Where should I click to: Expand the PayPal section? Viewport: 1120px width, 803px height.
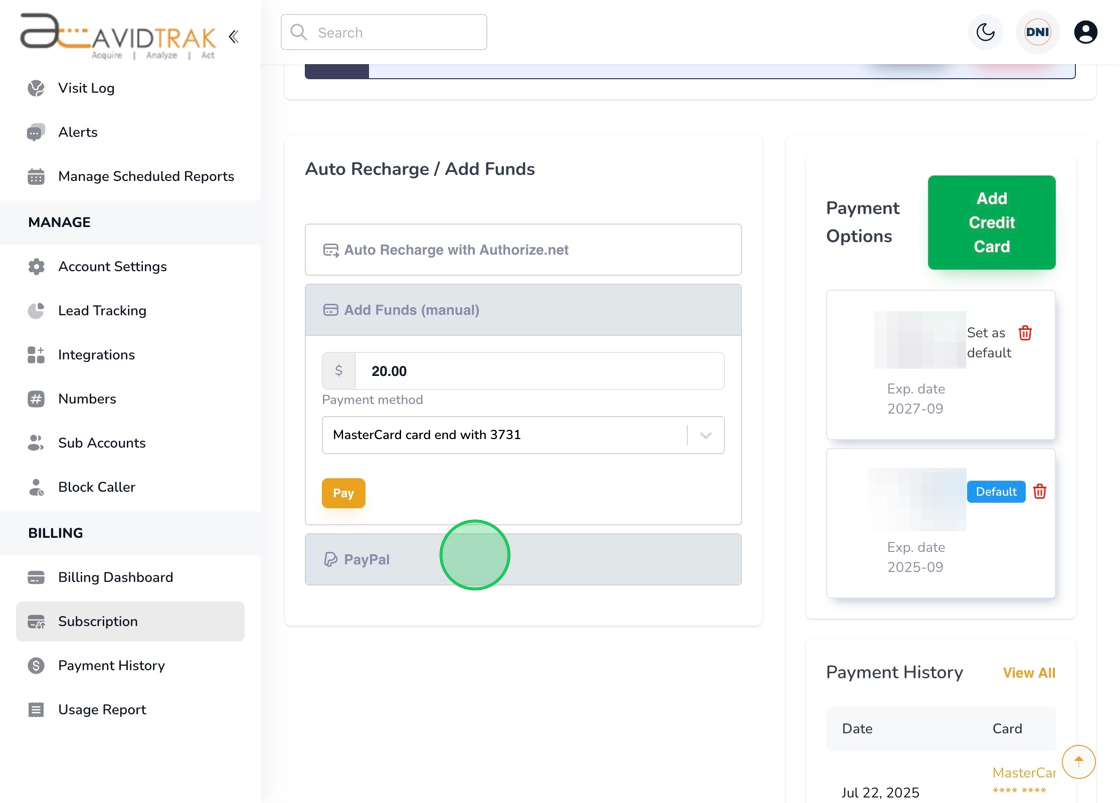coord(523,559)
